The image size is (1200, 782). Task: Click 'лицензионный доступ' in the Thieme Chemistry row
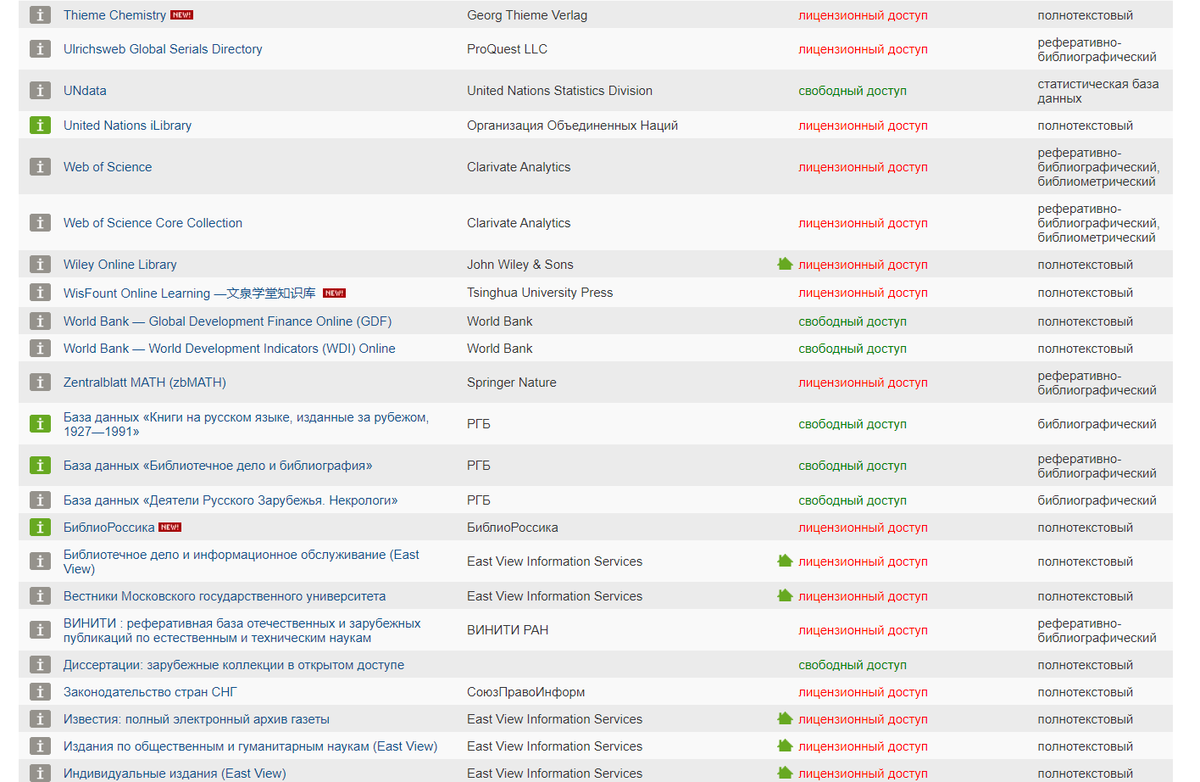pyautogui.click(x=863, y=15)
